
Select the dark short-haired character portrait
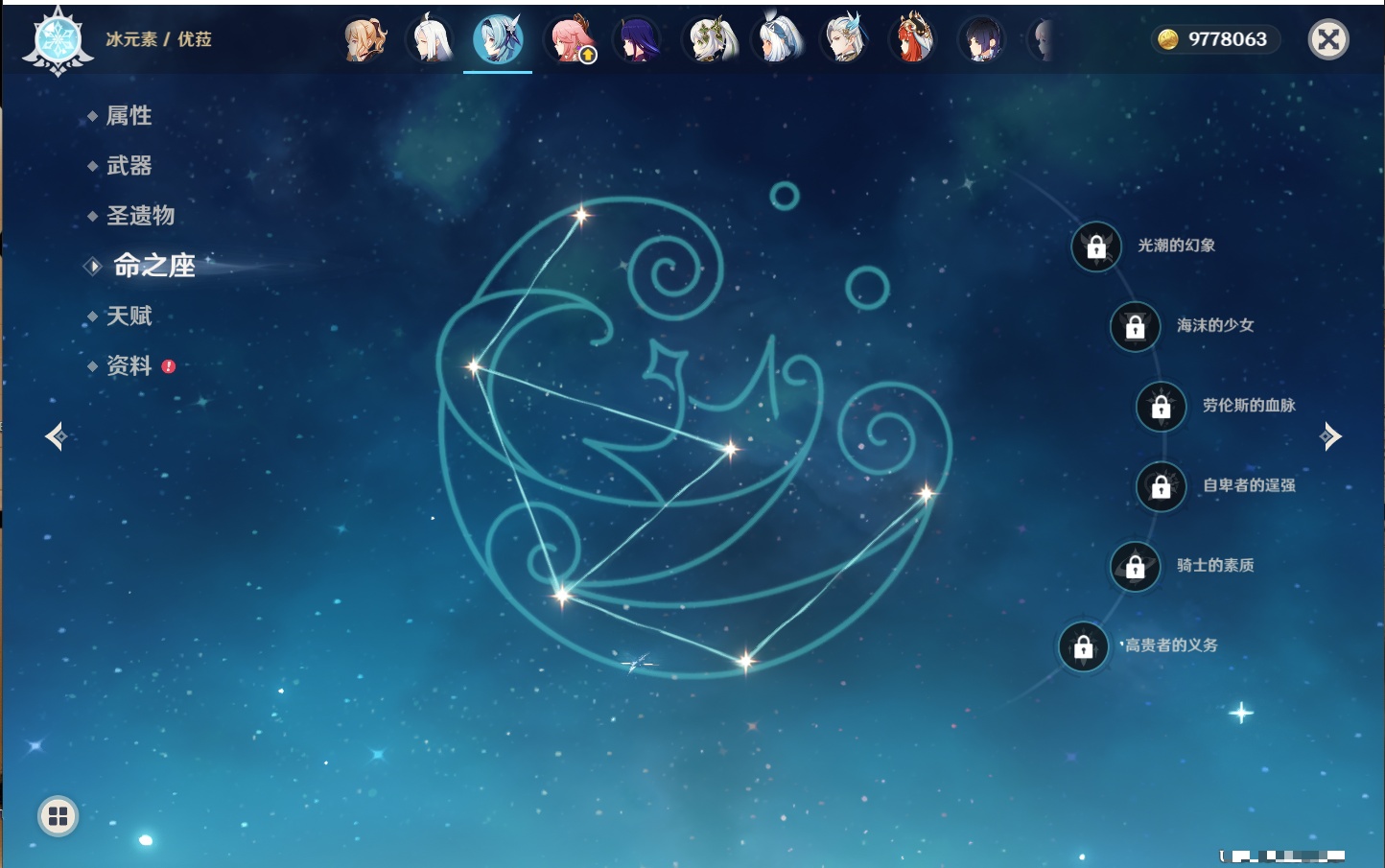coord(981,39)
